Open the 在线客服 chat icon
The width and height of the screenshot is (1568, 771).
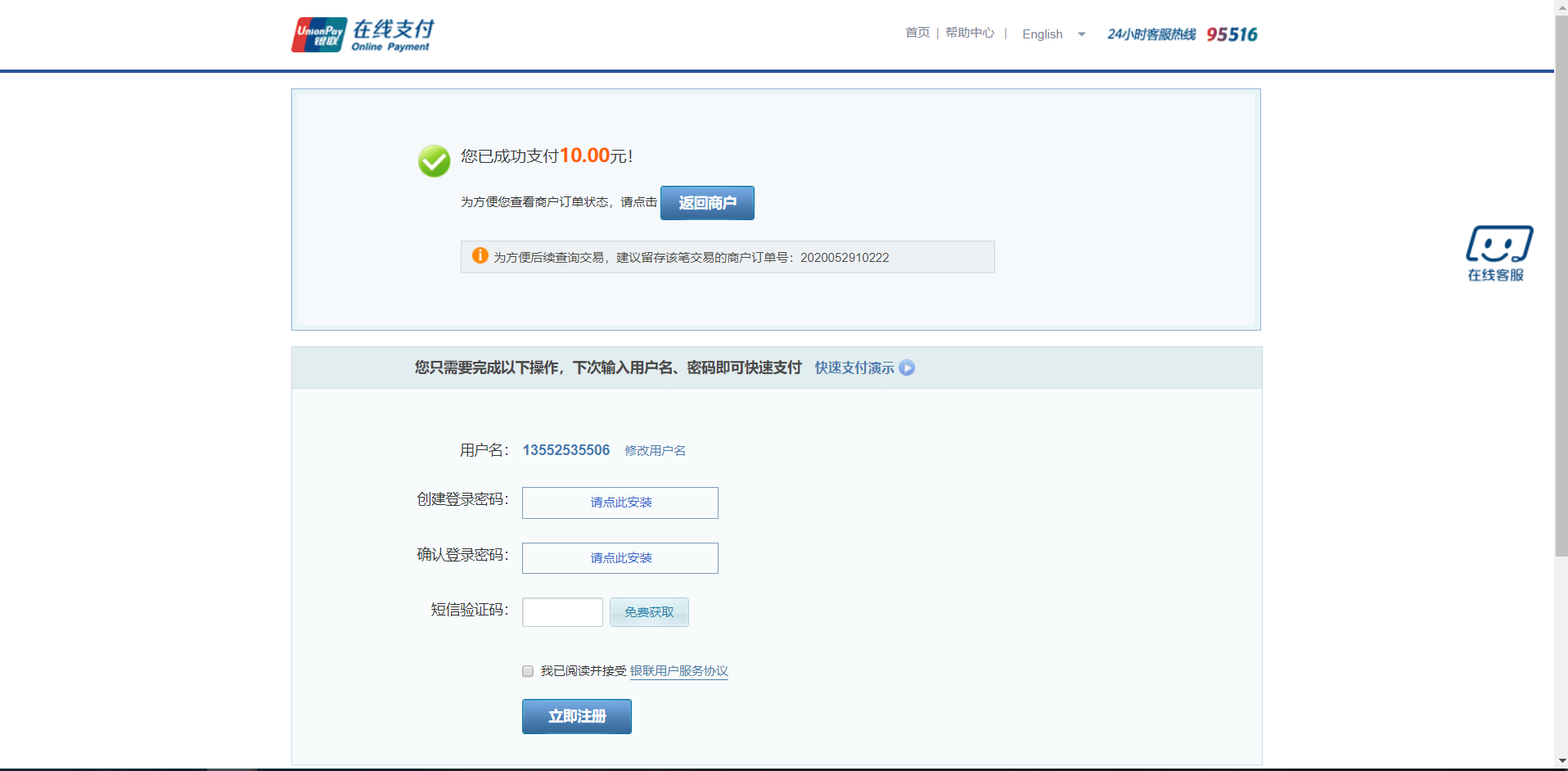pos(1498,253)
